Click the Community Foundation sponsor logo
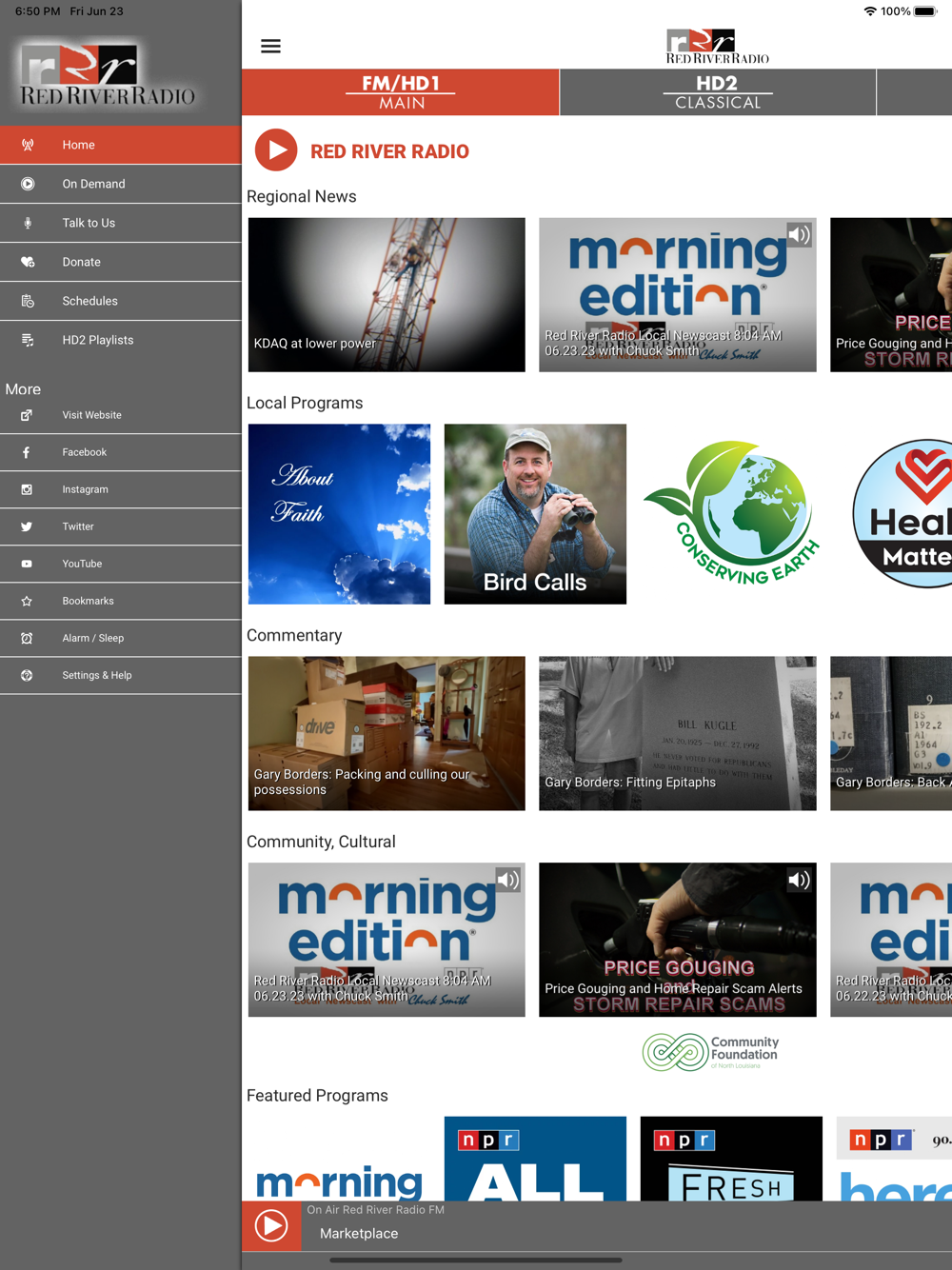Viewport: 952px width, 1270px height. (710, 1052)
